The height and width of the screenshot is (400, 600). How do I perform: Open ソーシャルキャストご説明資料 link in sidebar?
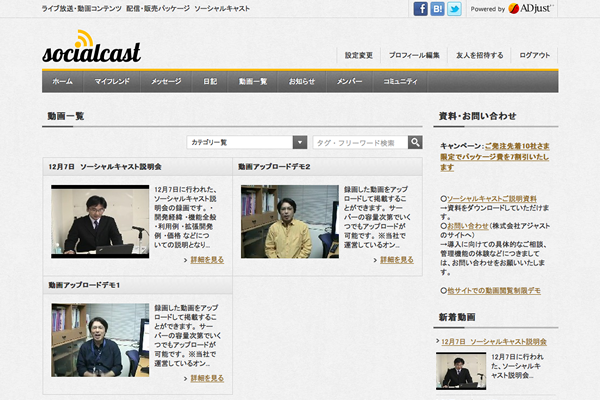(491, 199)
